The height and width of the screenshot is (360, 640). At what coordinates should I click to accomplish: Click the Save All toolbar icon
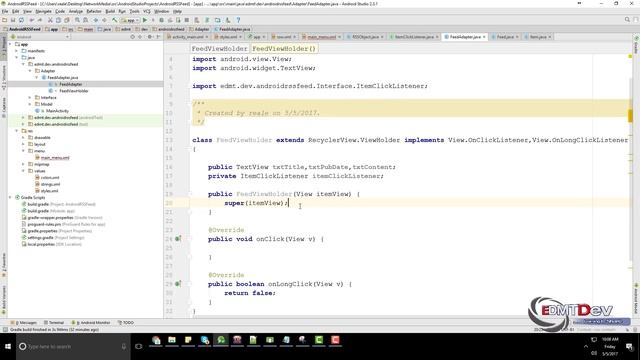click(x=13, y=20)
